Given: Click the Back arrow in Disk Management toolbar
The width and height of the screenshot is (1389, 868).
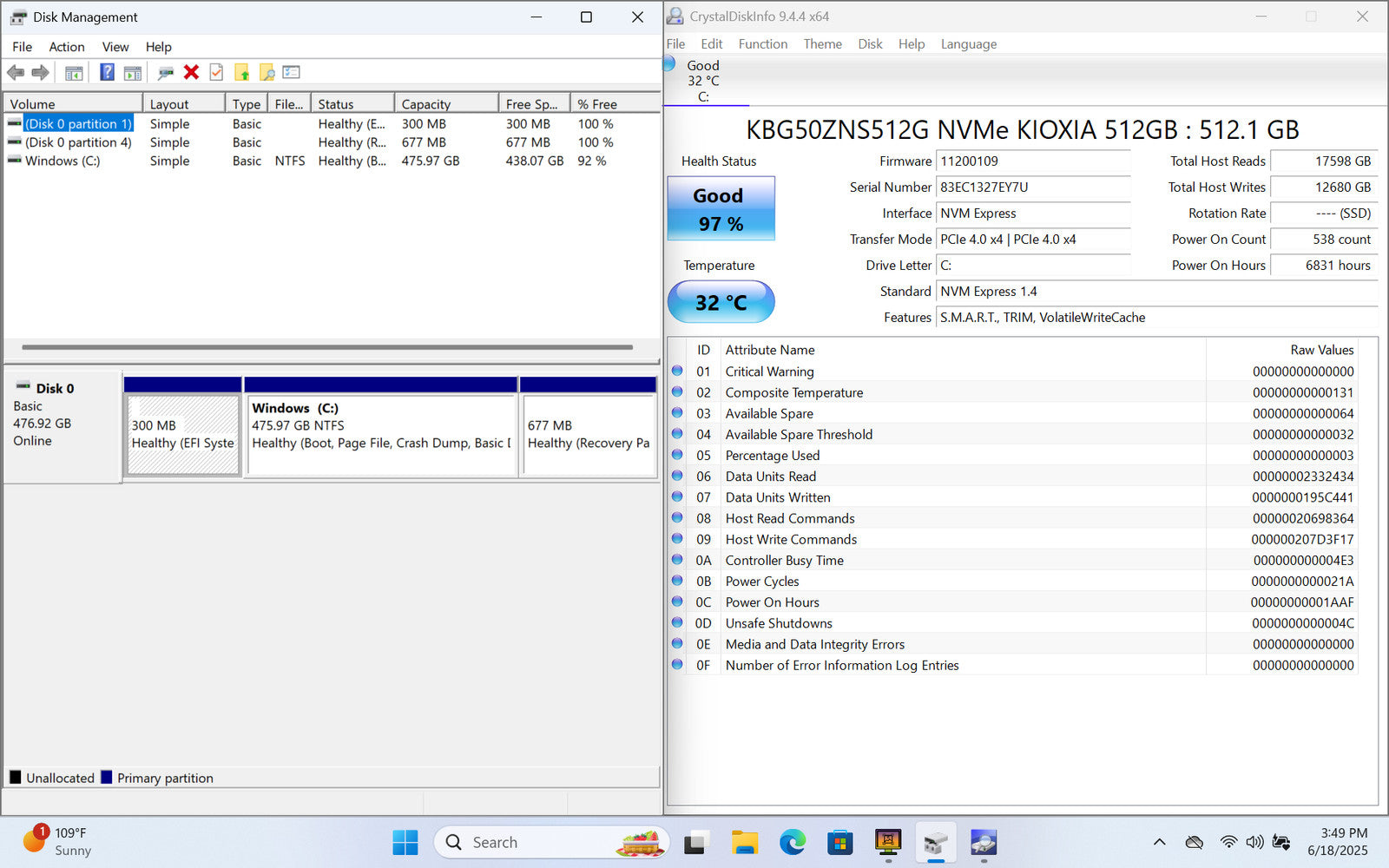Looking at the screenshot, I should tap(16, 73).
